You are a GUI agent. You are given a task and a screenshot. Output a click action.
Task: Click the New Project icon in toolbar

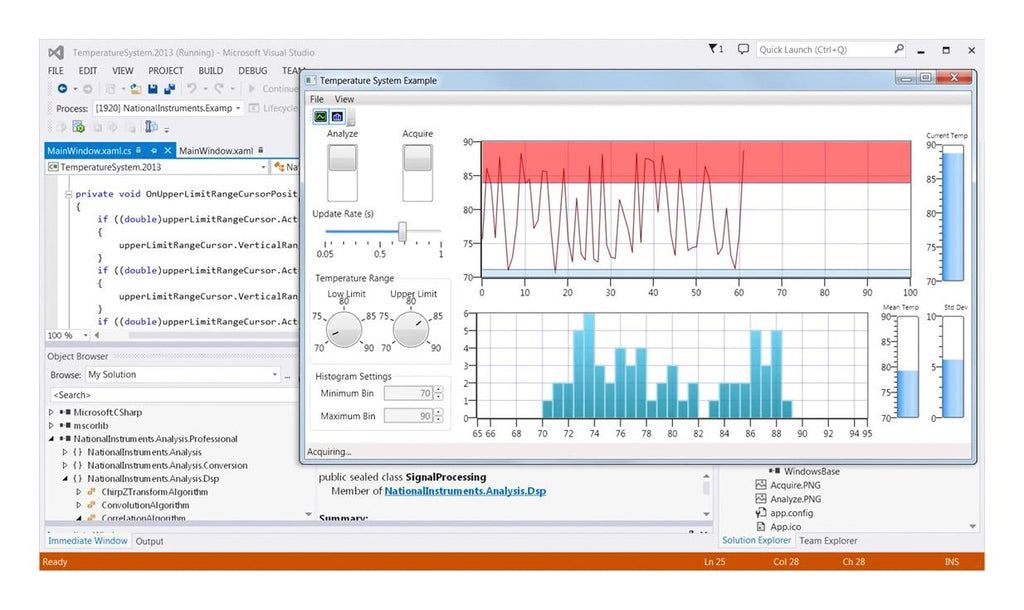pos(110,88)
